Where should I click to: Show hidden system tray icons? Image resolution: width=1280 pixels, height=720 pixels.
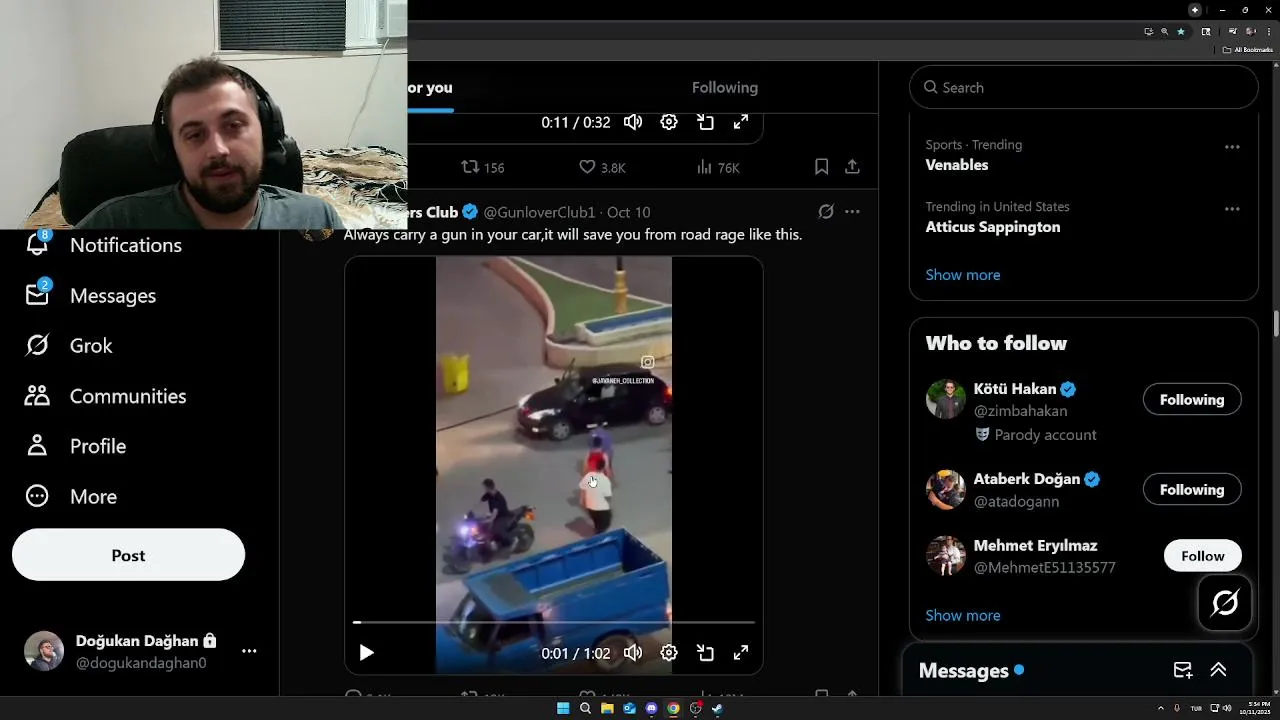(1161, 708)
